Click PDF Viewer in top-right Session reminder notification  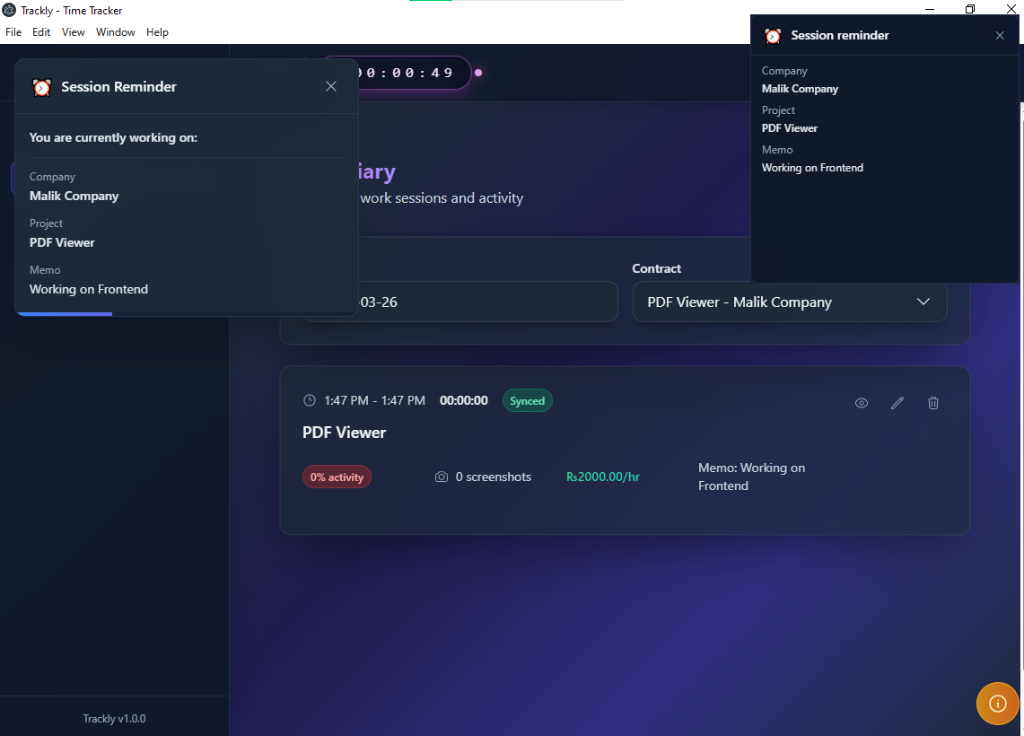(790, 128)
